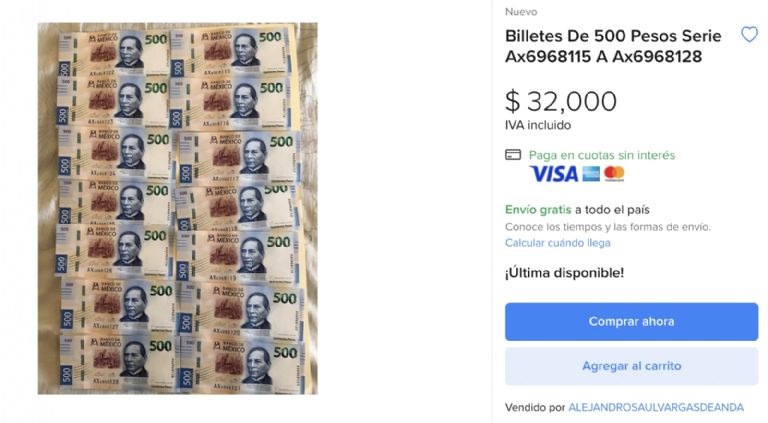Viewport: 768px width, 423px height.
Task: Open seller ALEJANDROSAULVARGASDEANDA profile link
Action: coord(656,407)
